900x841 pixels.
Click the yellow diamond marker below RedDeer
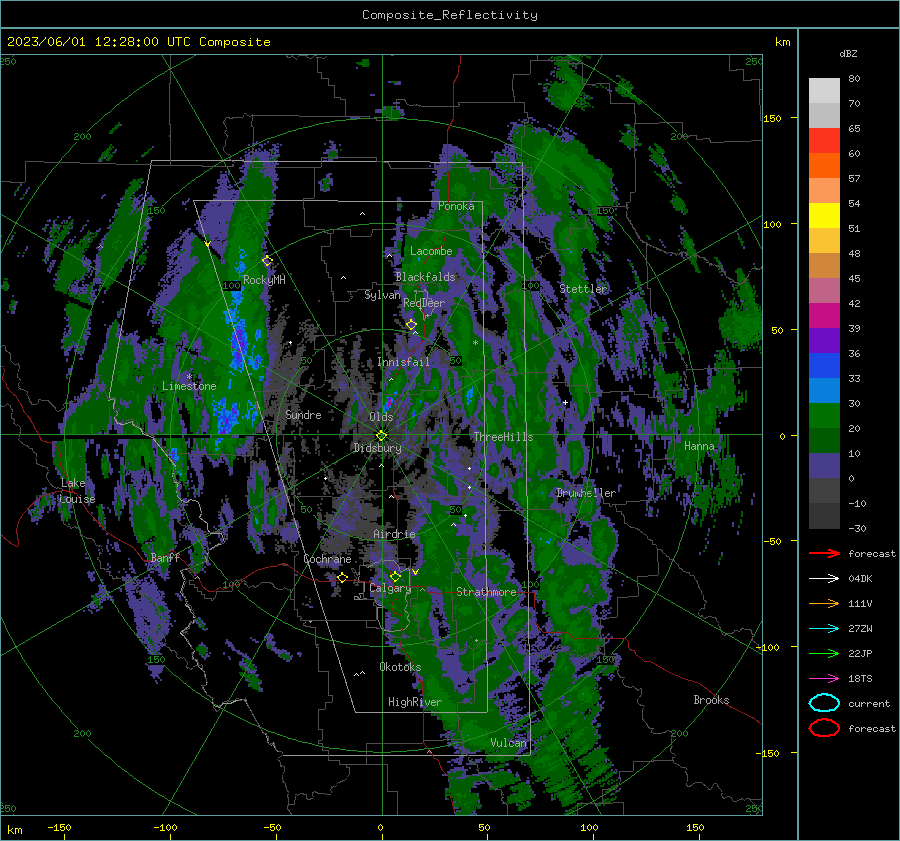pos(411,325)
